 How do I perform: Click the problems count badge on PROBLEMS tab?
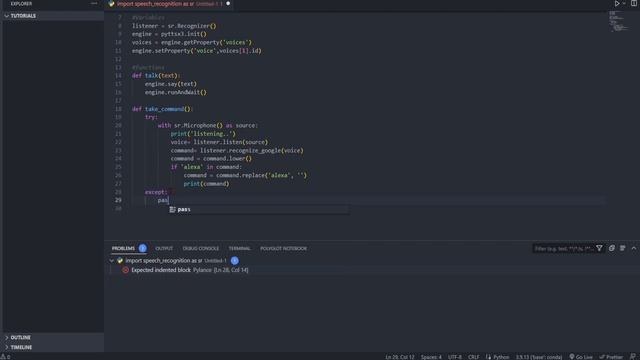(x=142, y=248)
